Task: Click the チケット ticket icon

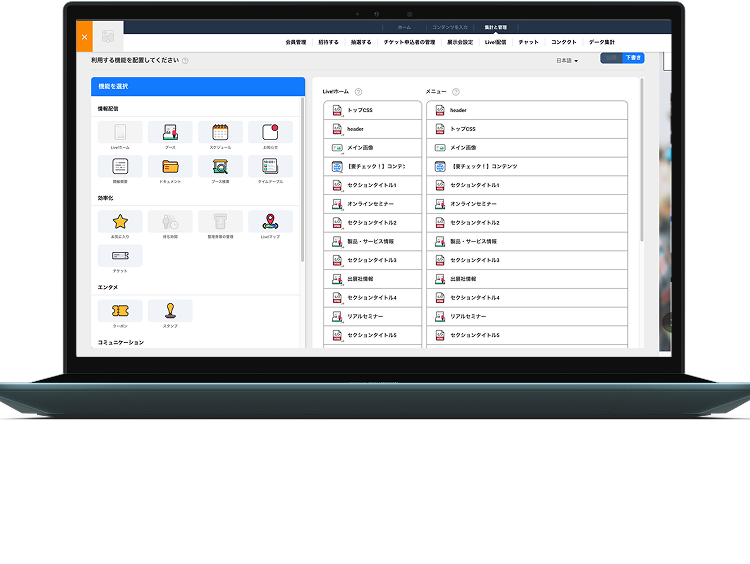Action: click(x=120, y=256)
